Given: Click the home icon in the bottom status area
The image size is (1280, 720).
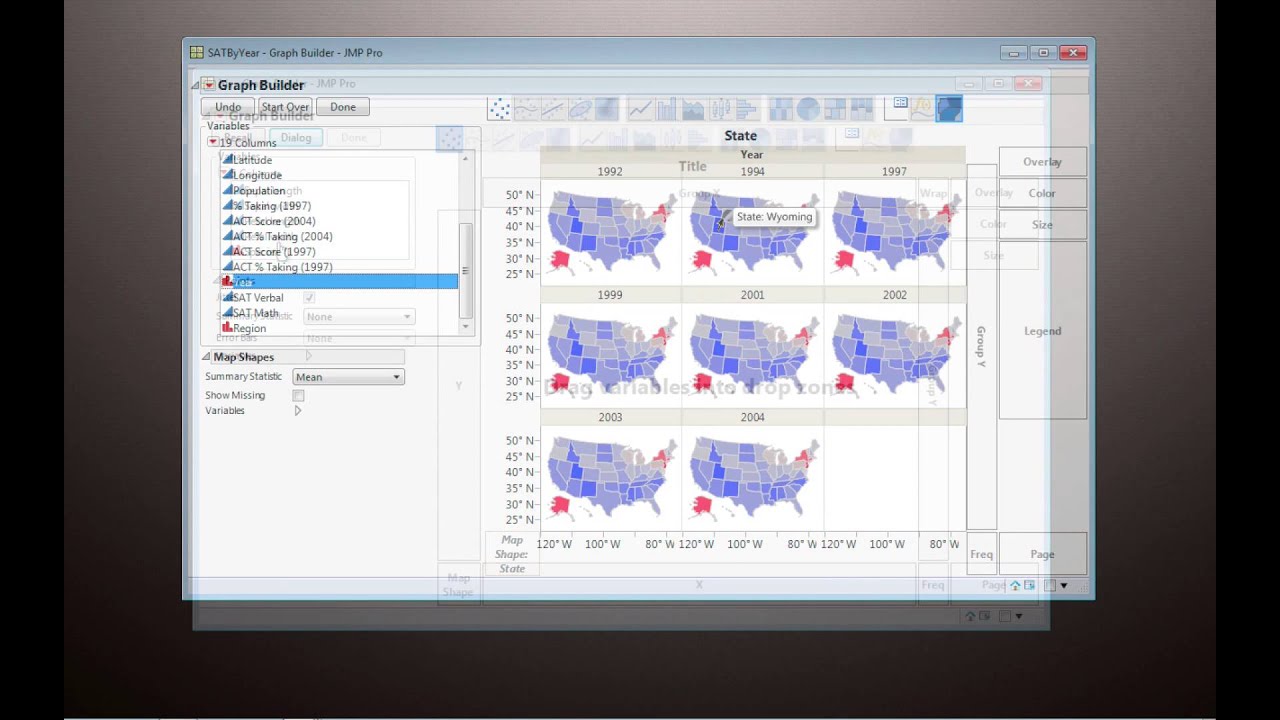Looking at the screenshot, I should coord(1015,585).
